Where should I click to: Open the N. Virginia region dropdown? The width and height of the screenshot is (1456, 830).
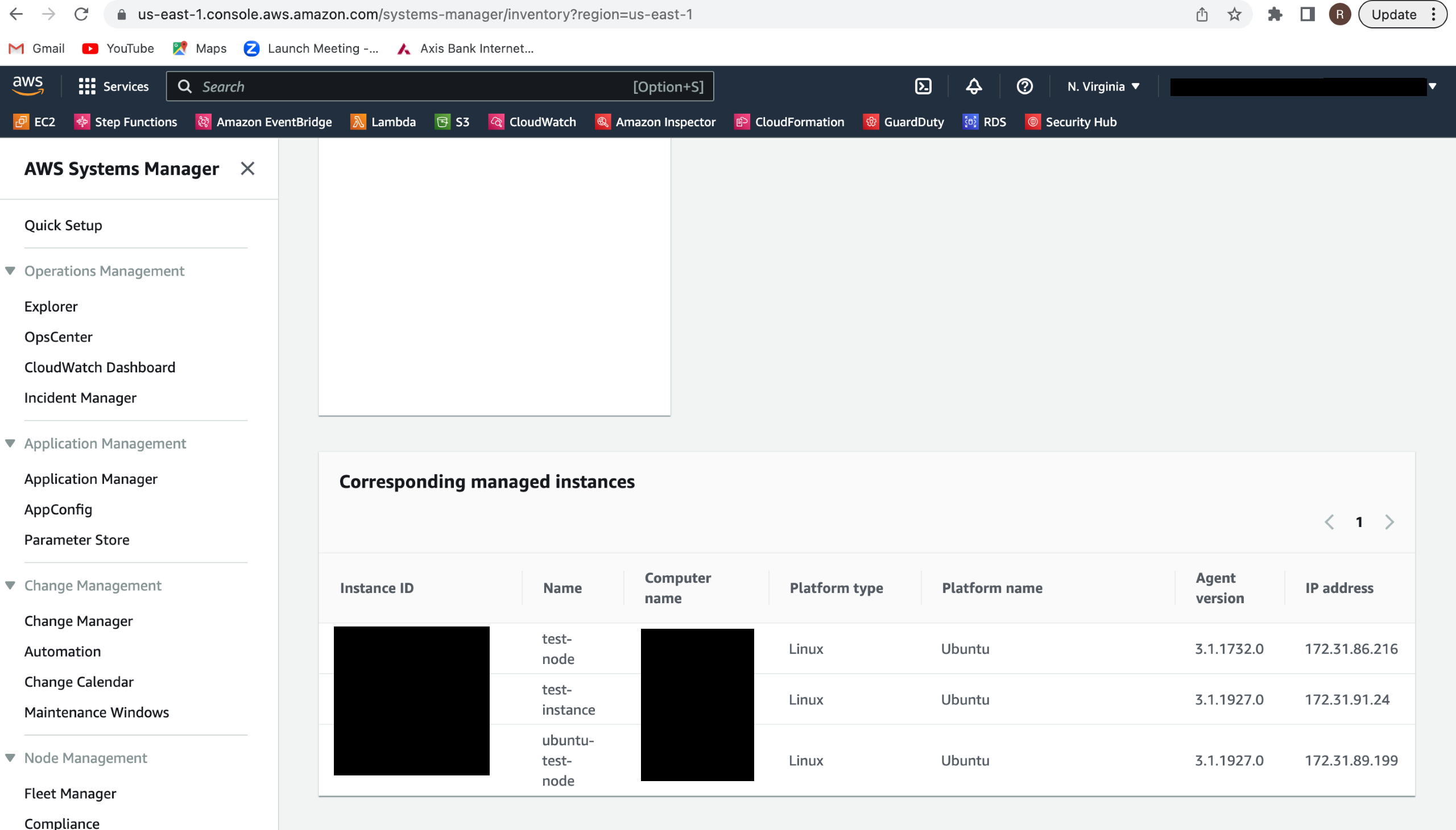(x=1103, y=86)
